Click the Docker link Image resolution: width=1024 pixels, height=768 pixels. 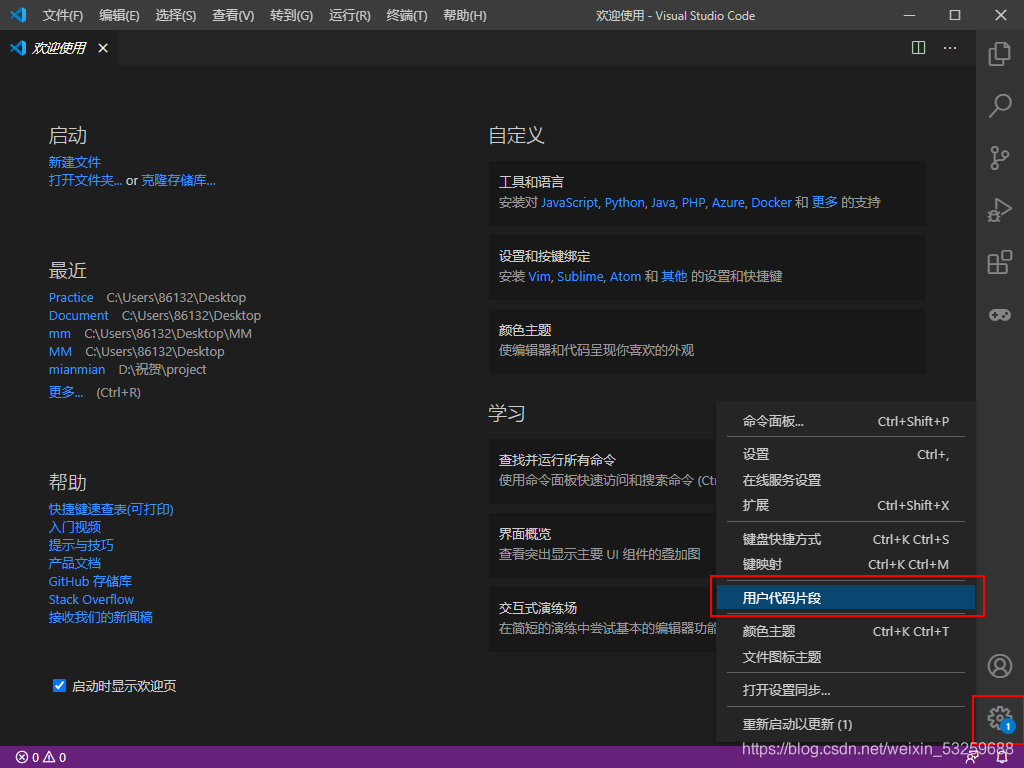tap(771, 202)
